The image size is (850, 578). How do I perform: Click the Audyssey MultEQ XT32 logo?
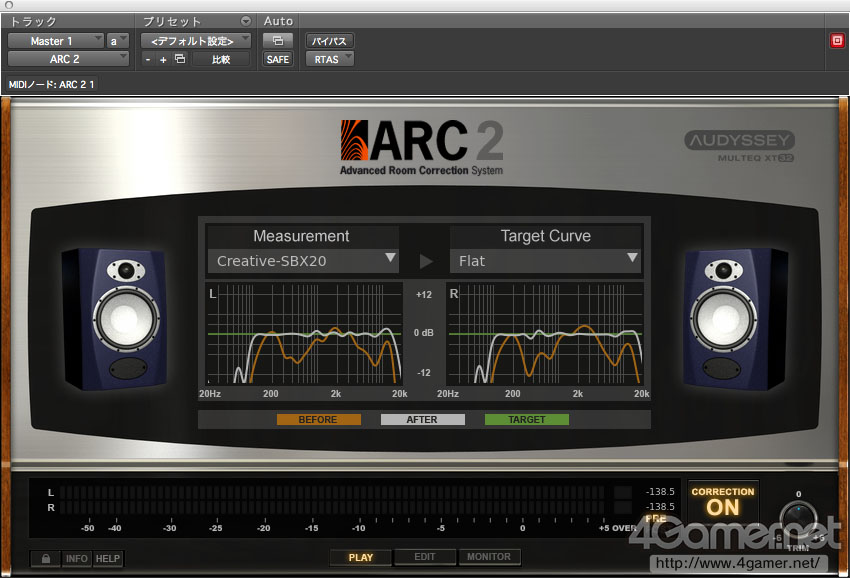click(x=740, y=147)
